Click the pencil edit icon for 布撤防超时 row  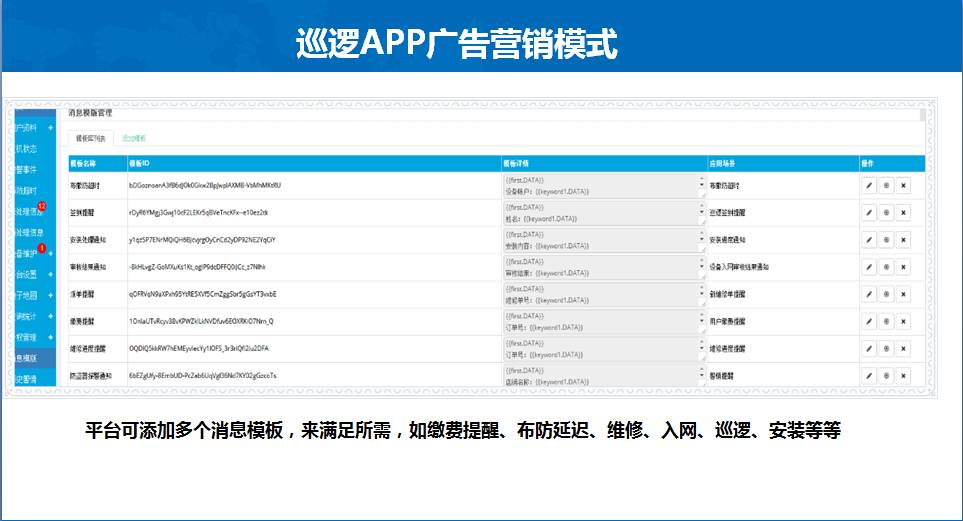coord(869,185)
